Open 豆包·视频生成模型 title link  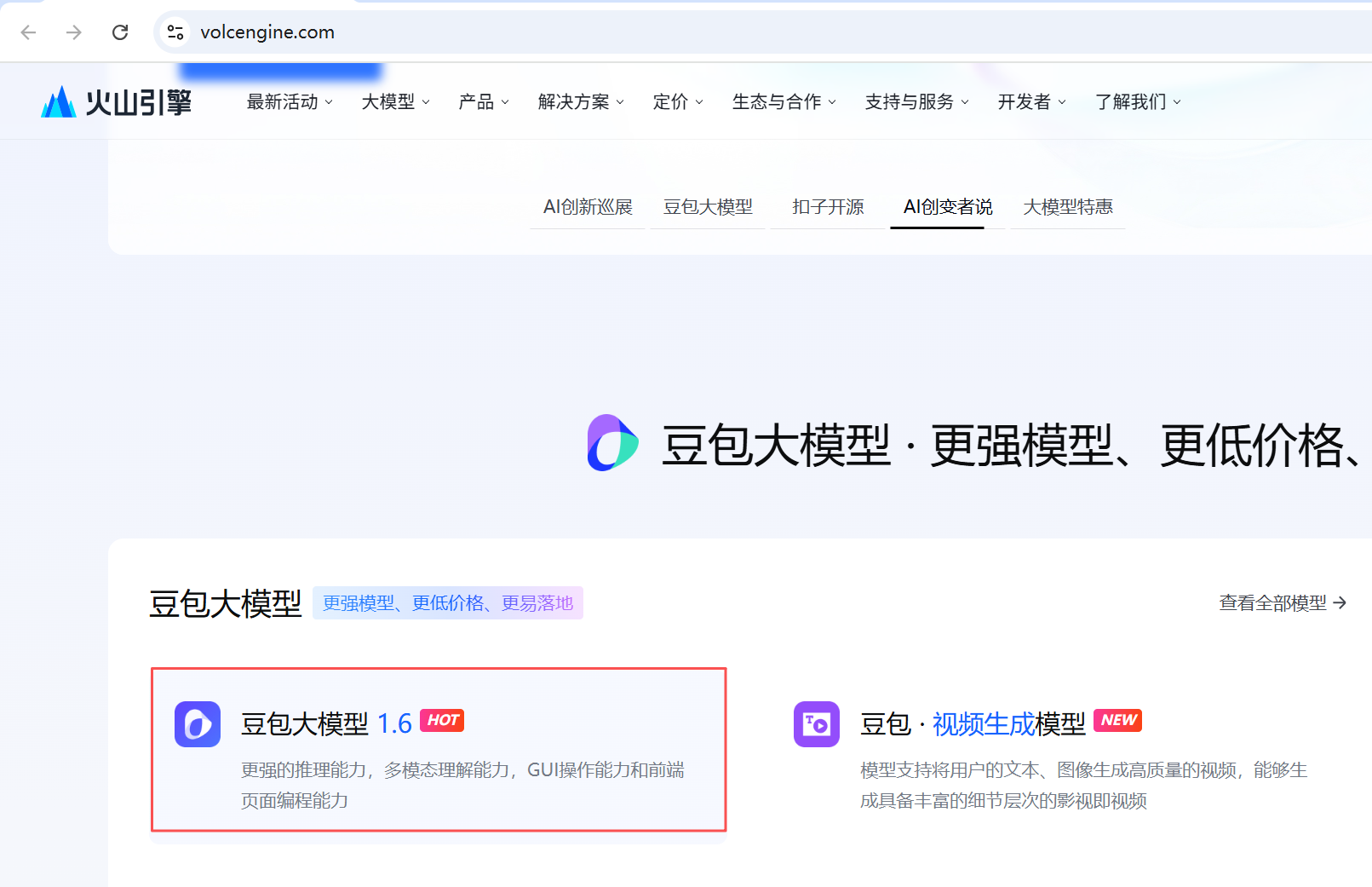click(973, 723)
